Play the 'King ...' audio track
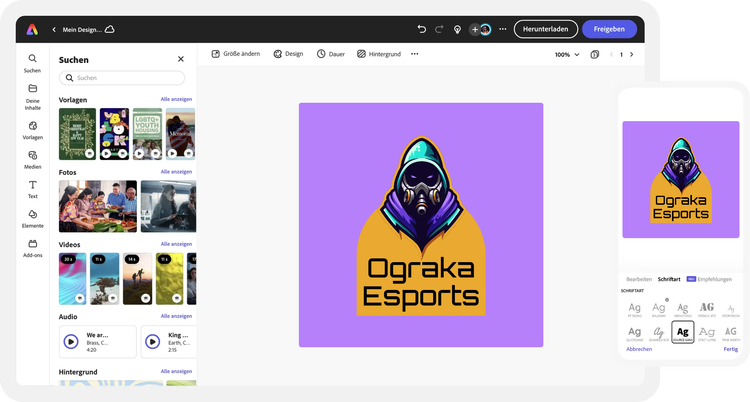This screenshot has width=750, height=402. 153,342
